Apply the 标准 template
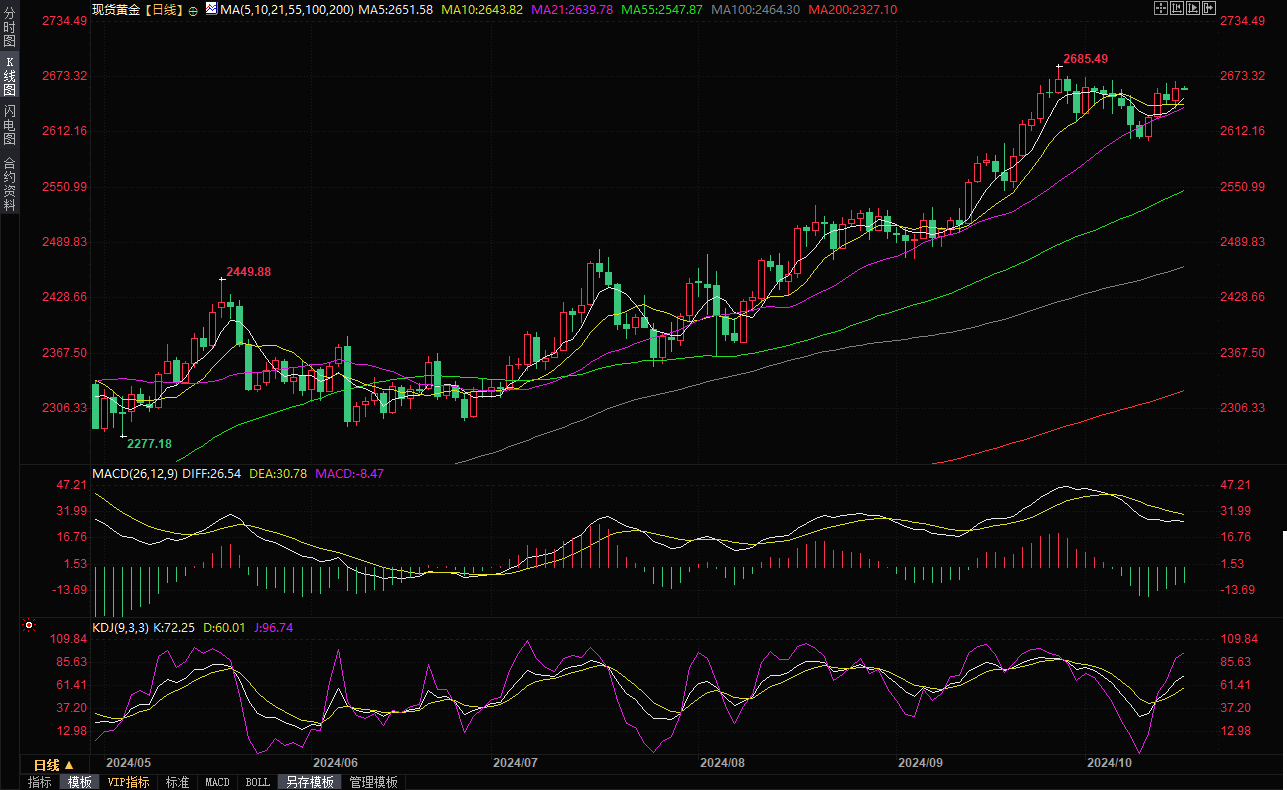 pos(177,782)
